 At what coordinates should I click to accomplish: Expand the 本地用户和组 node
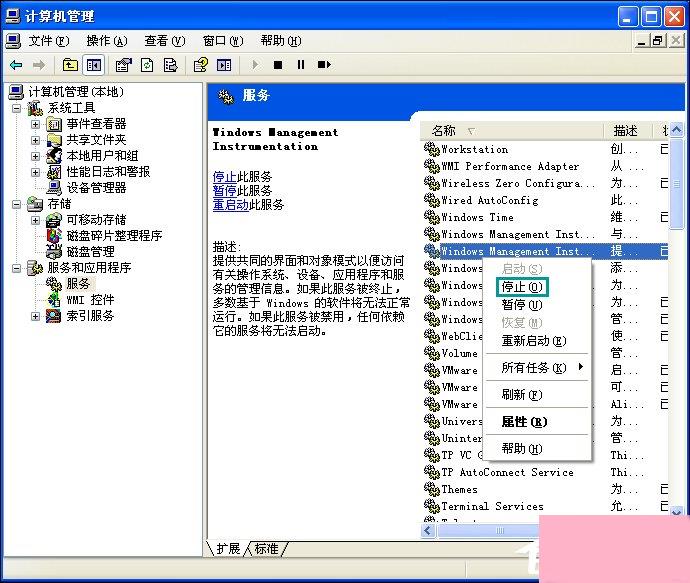pos(36,156)
